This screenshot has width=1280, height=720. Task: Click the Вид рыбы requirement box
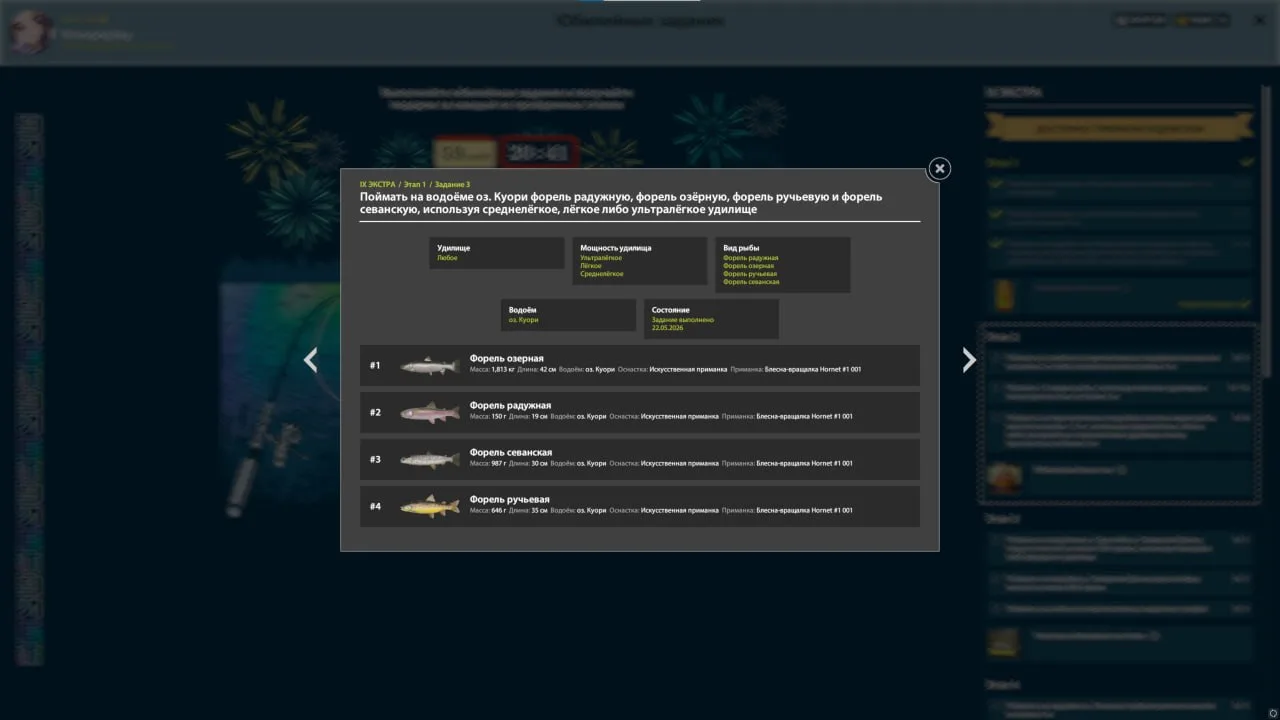(x=783, y=265)
